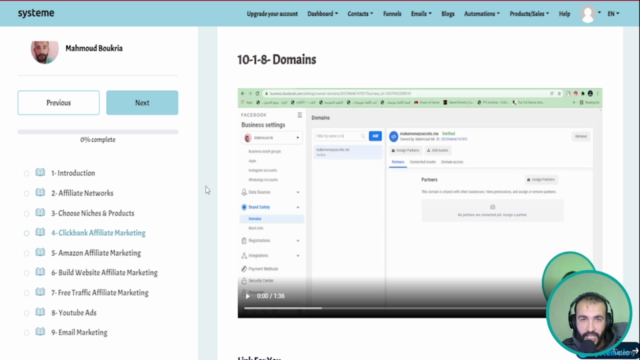640x360 pixels.
Task: Open the Dashboard dropdown menu
Action: [x=322, y=14]
